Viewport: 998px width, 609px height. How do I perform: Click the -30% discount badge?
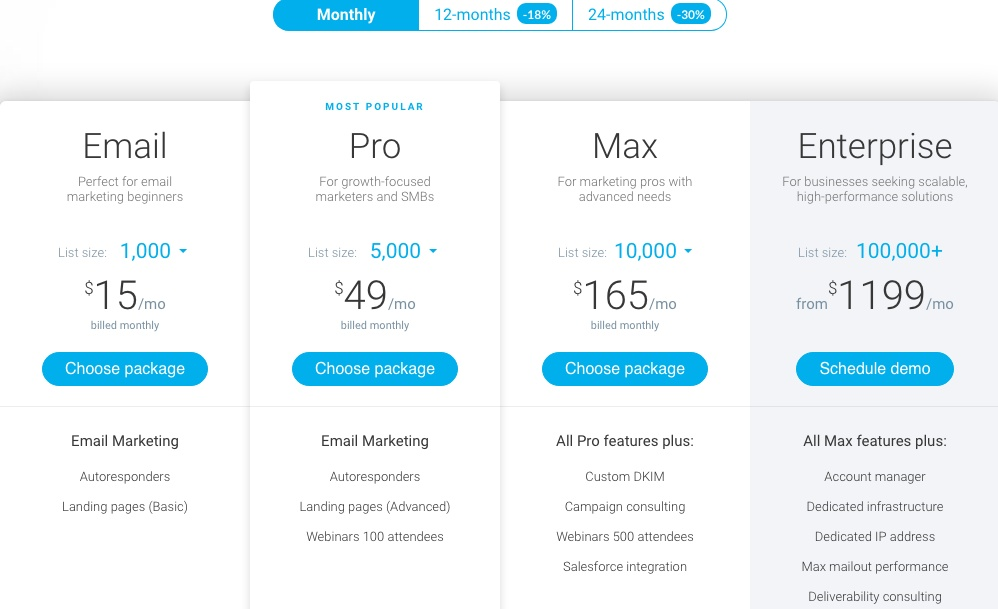[x=691, y=15]
